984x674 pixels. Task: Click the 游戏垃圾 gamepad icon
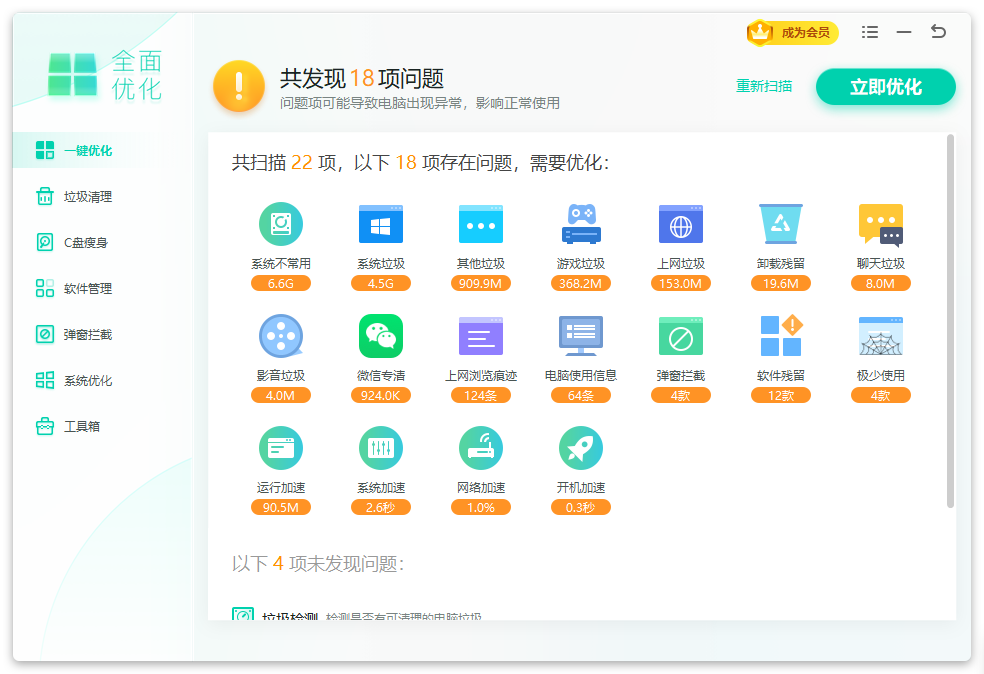(581, 224)
